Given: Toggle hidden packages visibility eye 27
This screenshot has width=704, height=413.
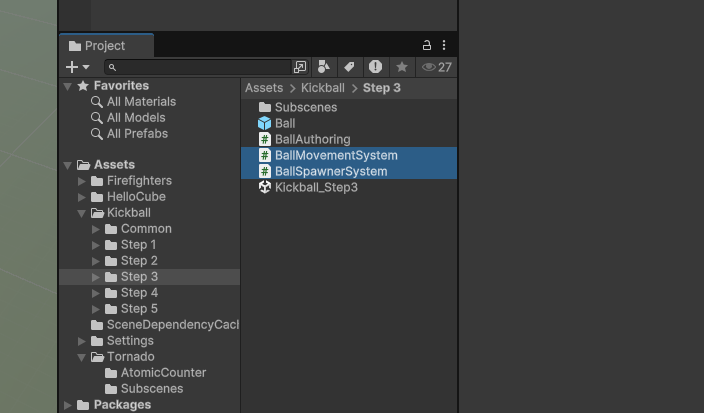Looking at the screenshot, I should click(436, 67).
